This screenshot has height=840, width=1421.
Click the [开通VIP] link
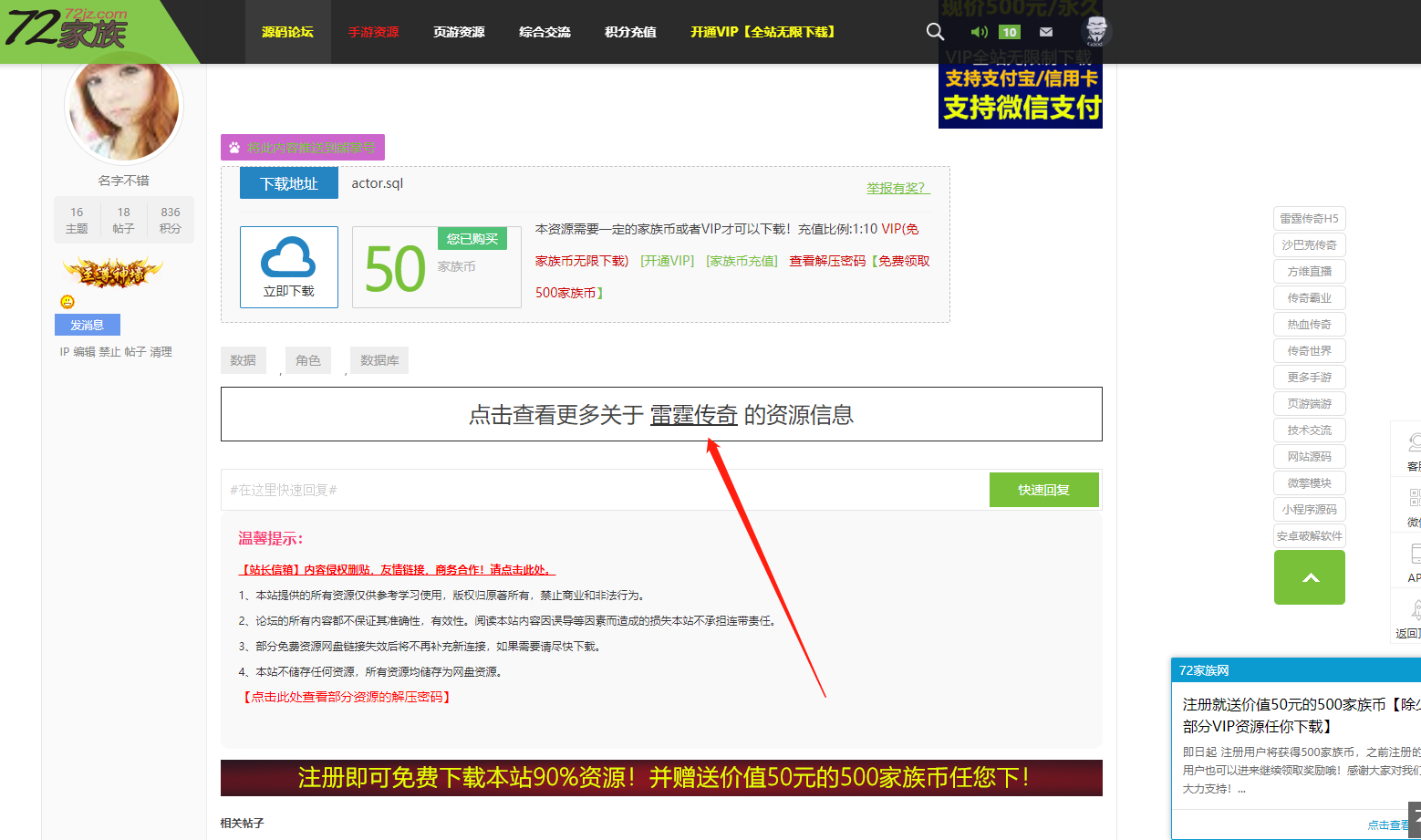[668, 261]
